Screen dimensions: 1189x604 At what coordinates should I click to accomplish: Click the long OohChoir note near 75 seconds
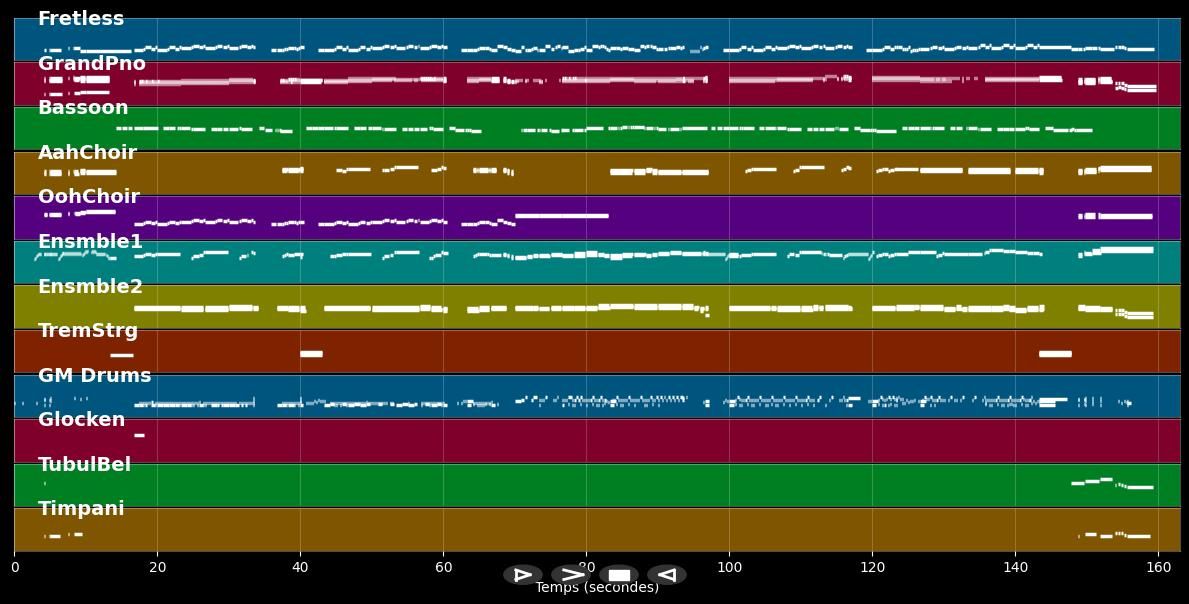coord(561,215)
